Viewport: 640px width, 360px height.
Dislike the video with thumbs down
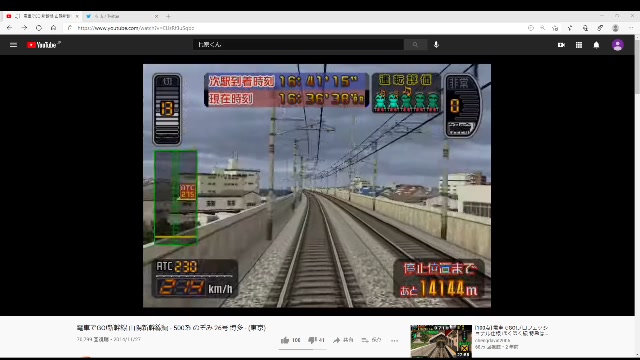316,340
